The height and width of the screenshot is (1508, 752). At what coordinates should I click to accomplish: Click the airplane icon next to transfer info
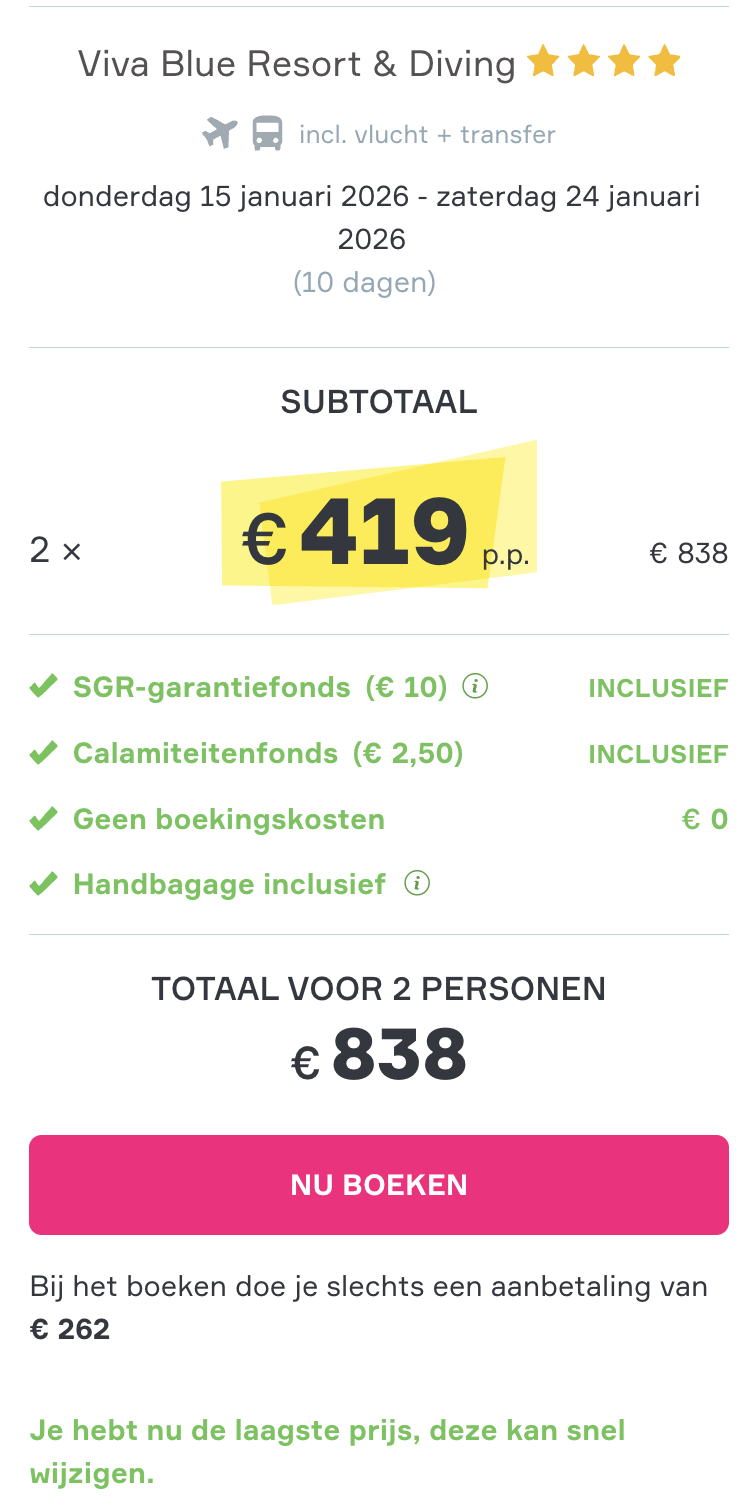(219, 133)
